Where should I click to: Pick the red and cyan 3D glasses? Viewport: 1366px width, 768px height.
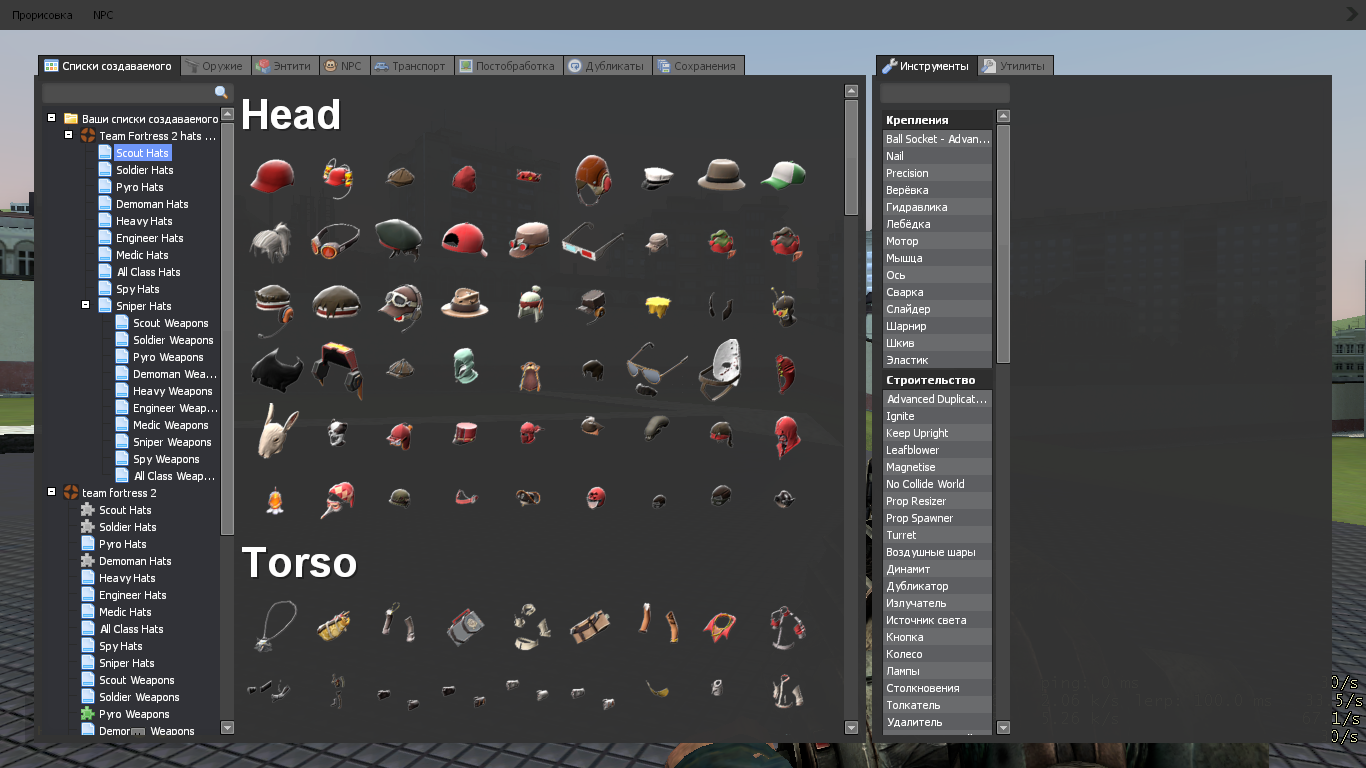592,242
